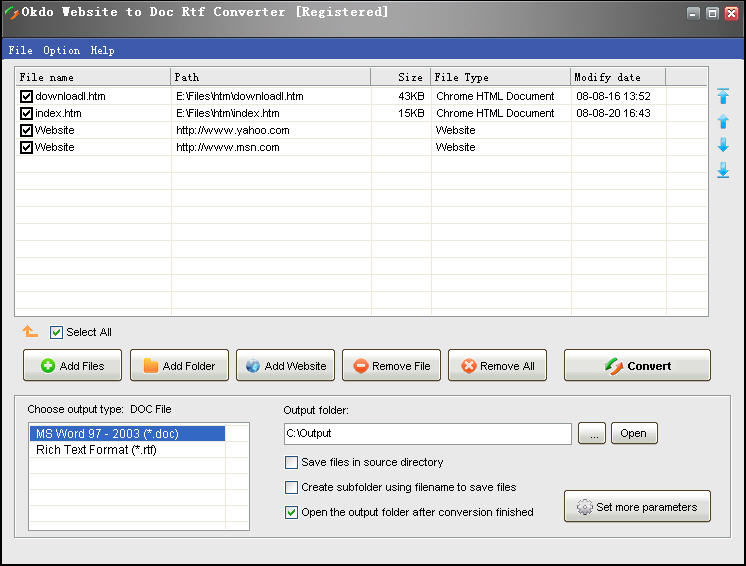Select the http://www.msn.com path entry
This screenshot has height=566, width=746.
click(228, 147)
